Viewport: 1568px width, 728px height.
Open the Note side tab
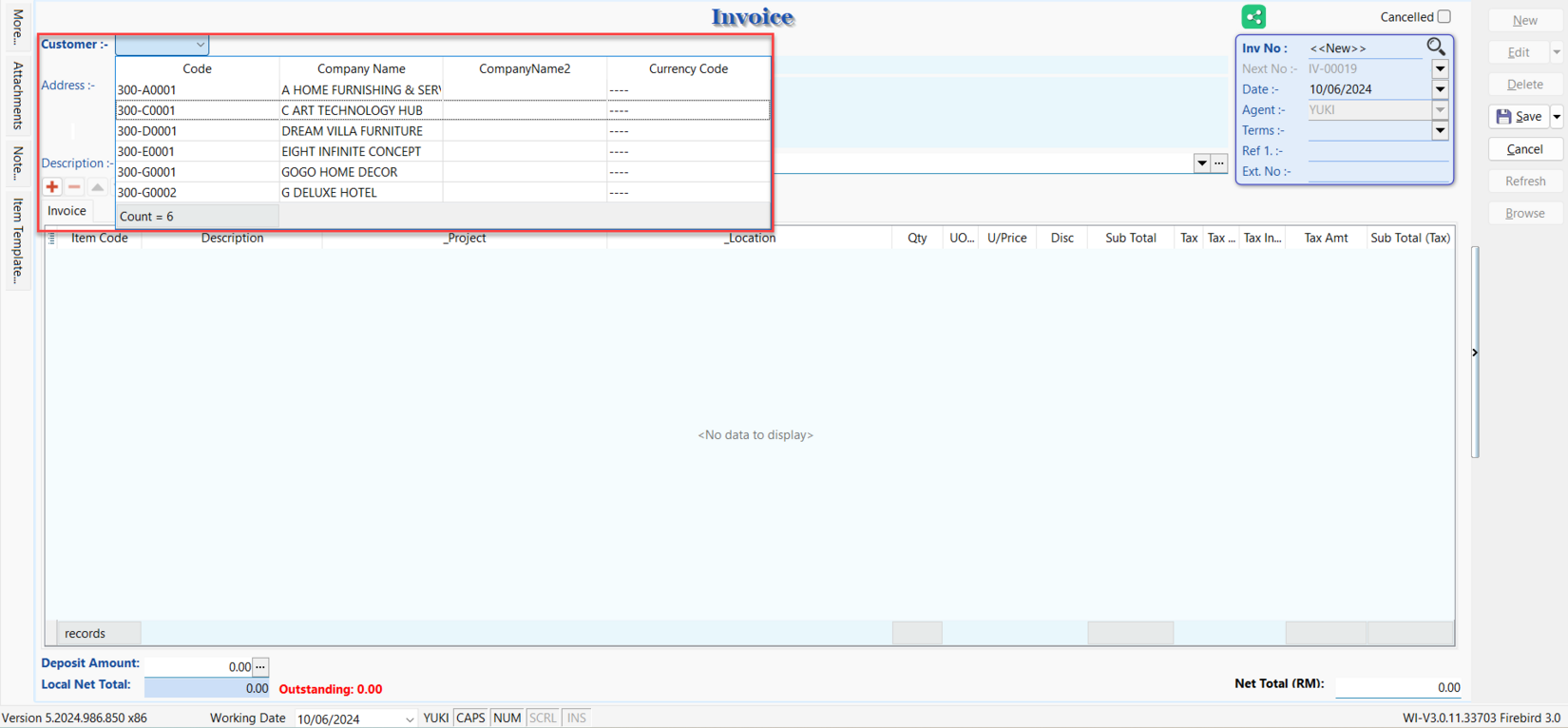pyautogui.click(x=17, y=163)
